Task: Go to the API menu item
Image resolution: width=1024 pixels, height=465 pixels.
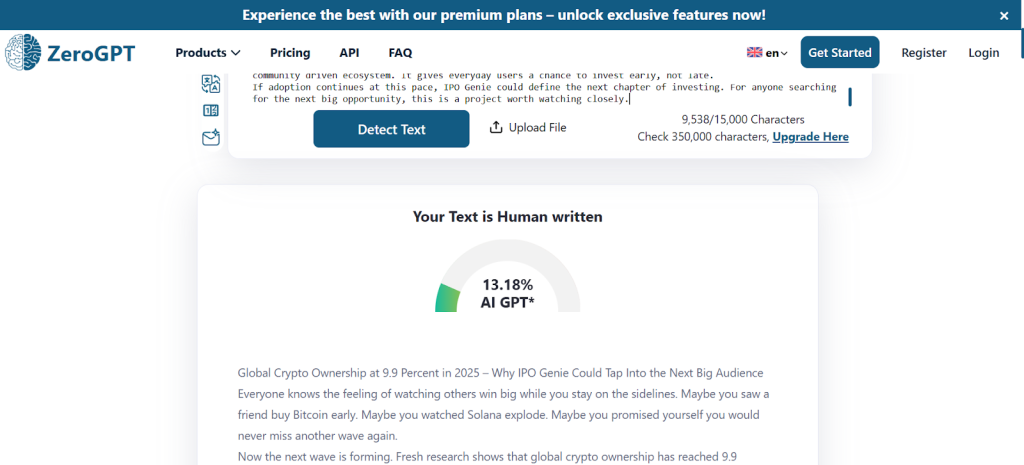Action: coord(349,53)
